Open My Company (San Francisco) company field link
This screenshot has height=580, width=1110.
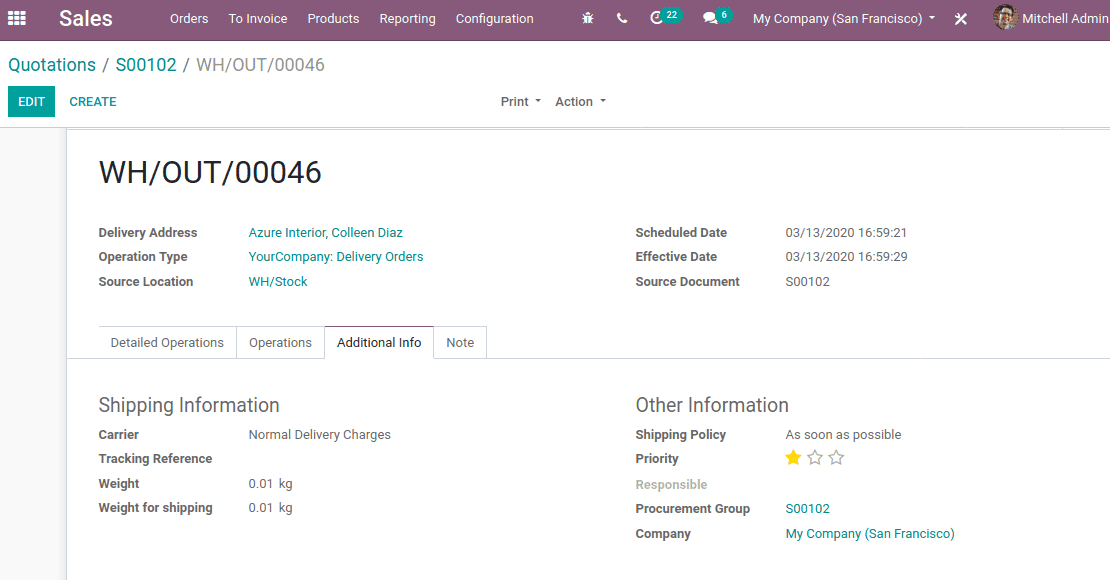click(870, 533)
